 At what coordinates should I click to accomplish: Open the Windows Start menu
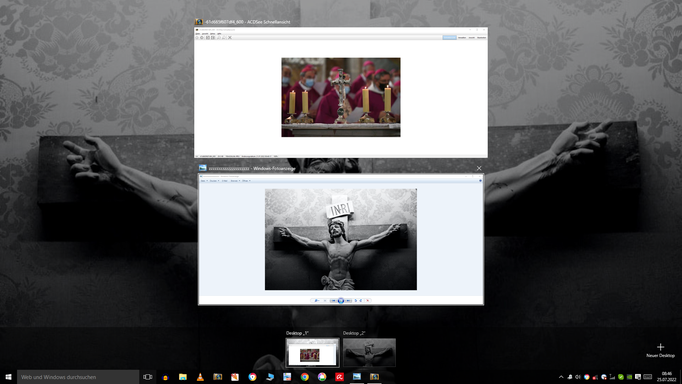point(8,377)
